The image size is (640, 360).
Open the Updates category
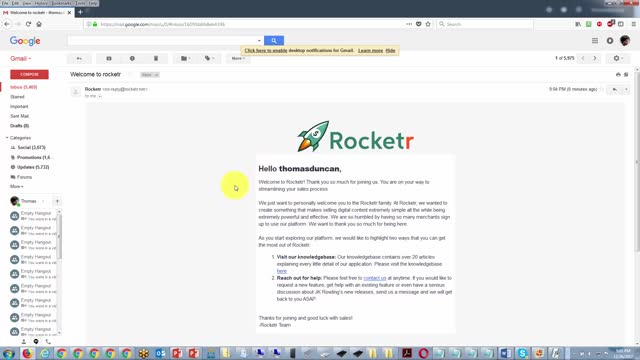click(x=33, y=167)
